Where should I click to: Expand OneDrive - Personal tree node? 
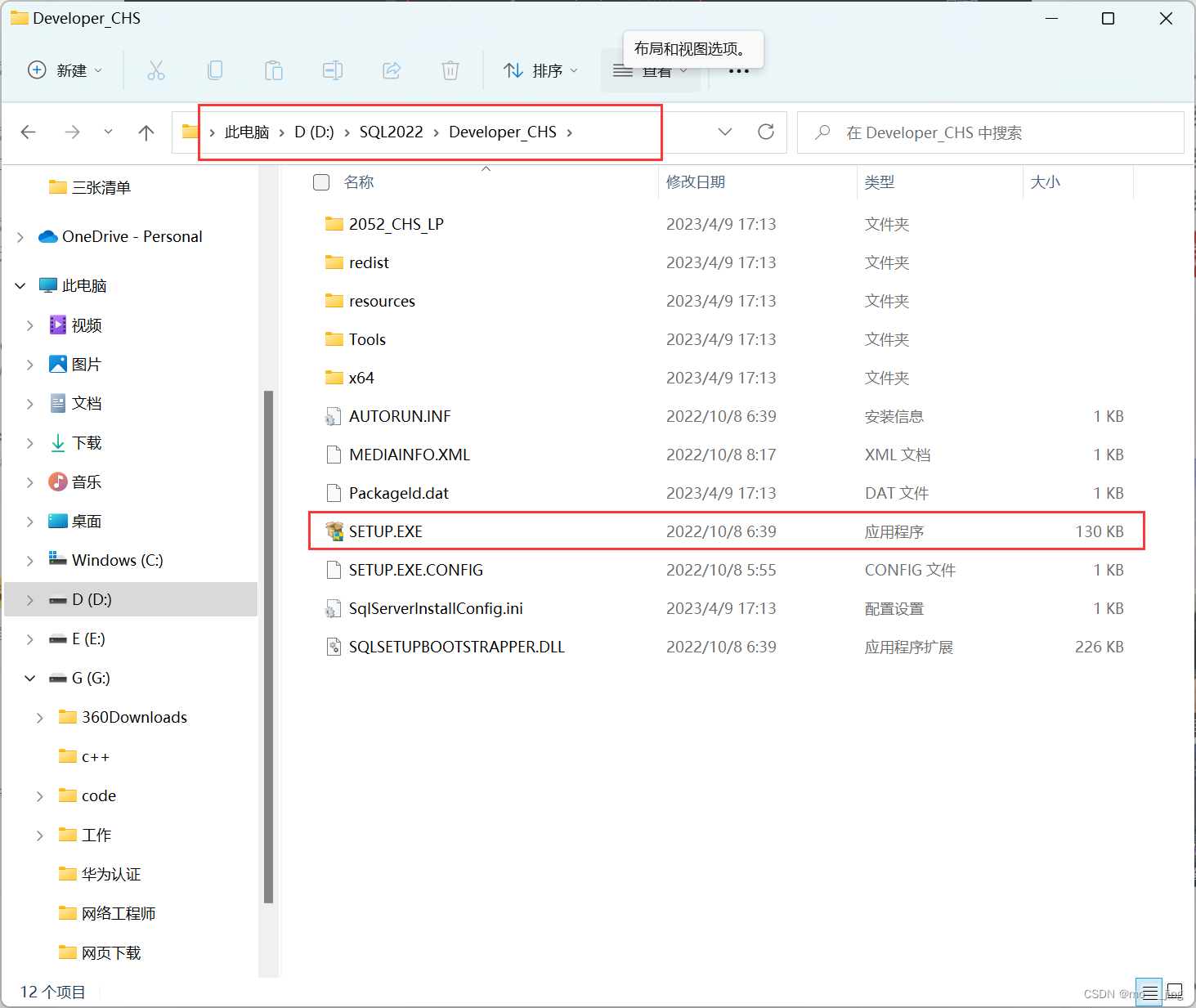(x=20, y=237)
